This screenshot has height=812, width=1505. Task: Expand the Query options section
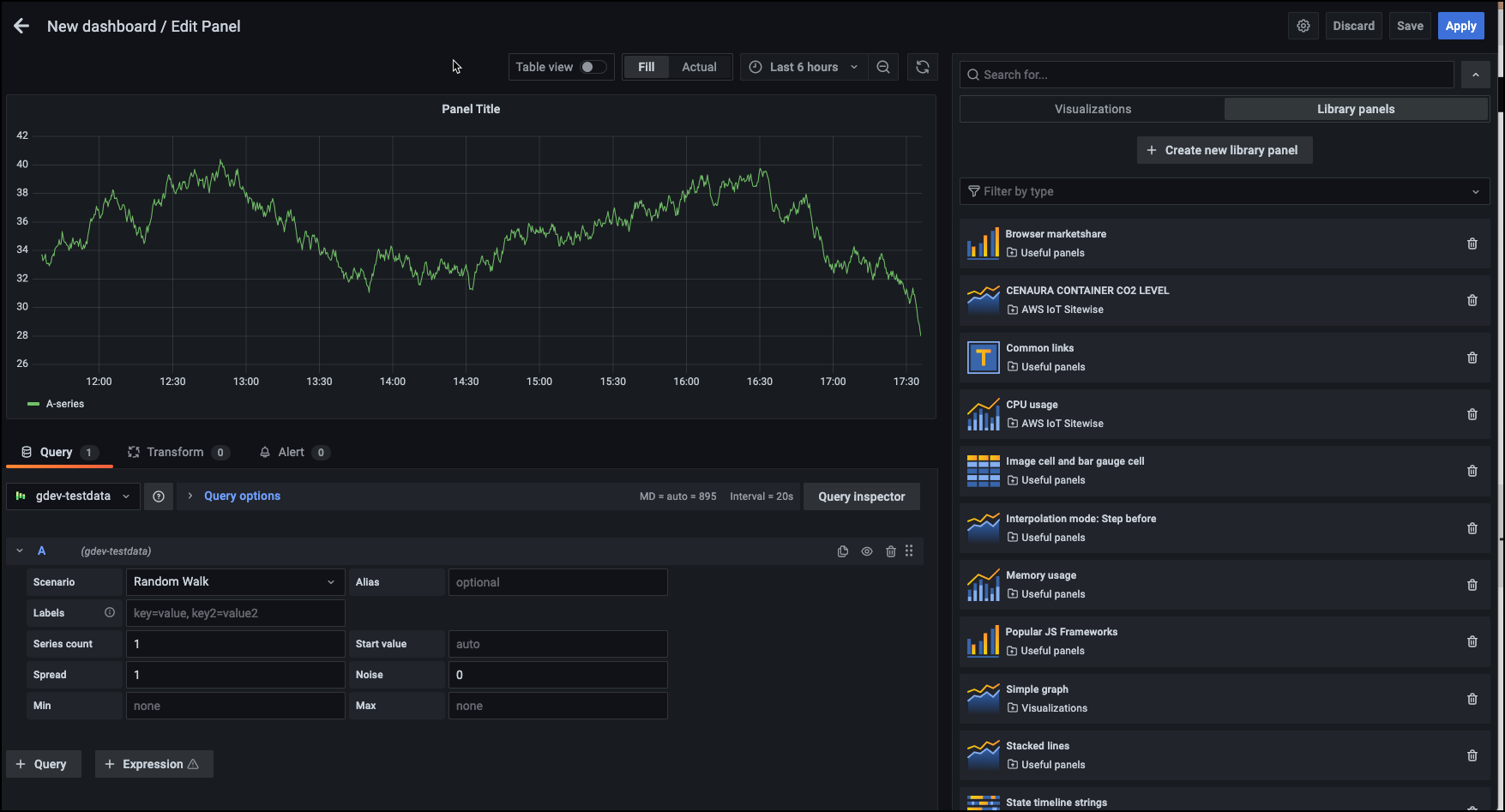click(241, 496)
